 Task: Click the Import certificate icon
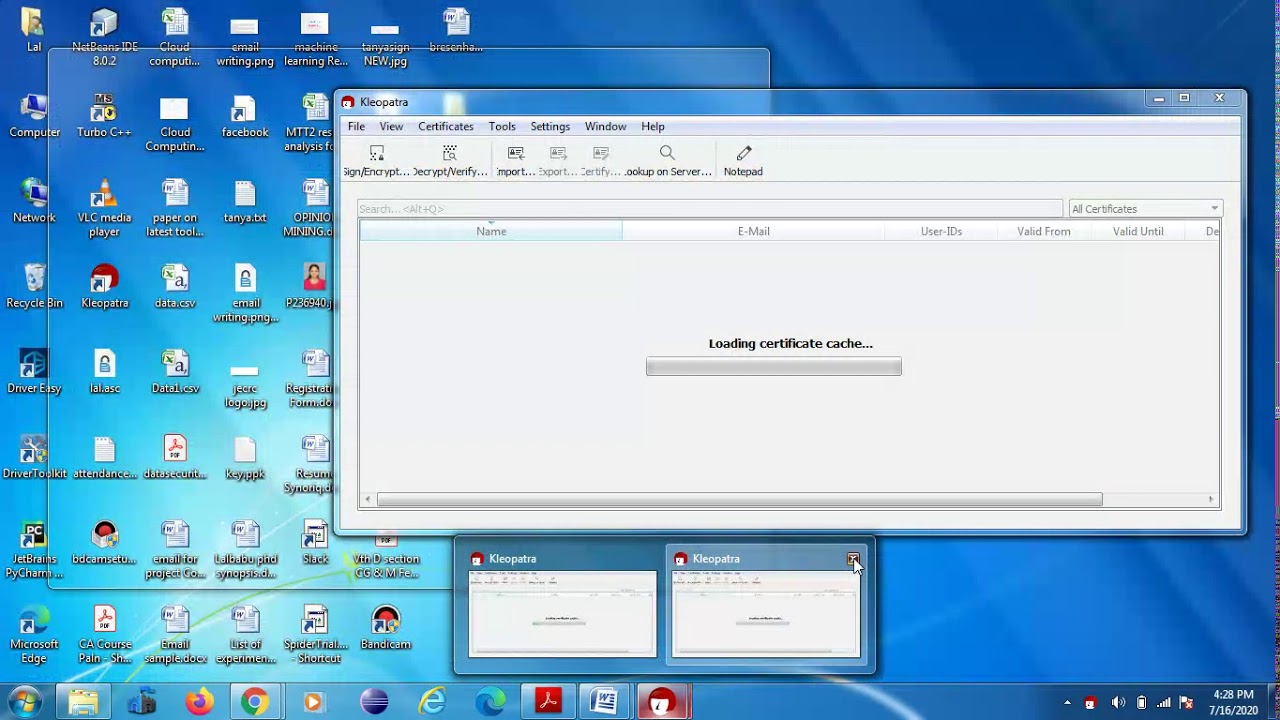coord(516,159)
